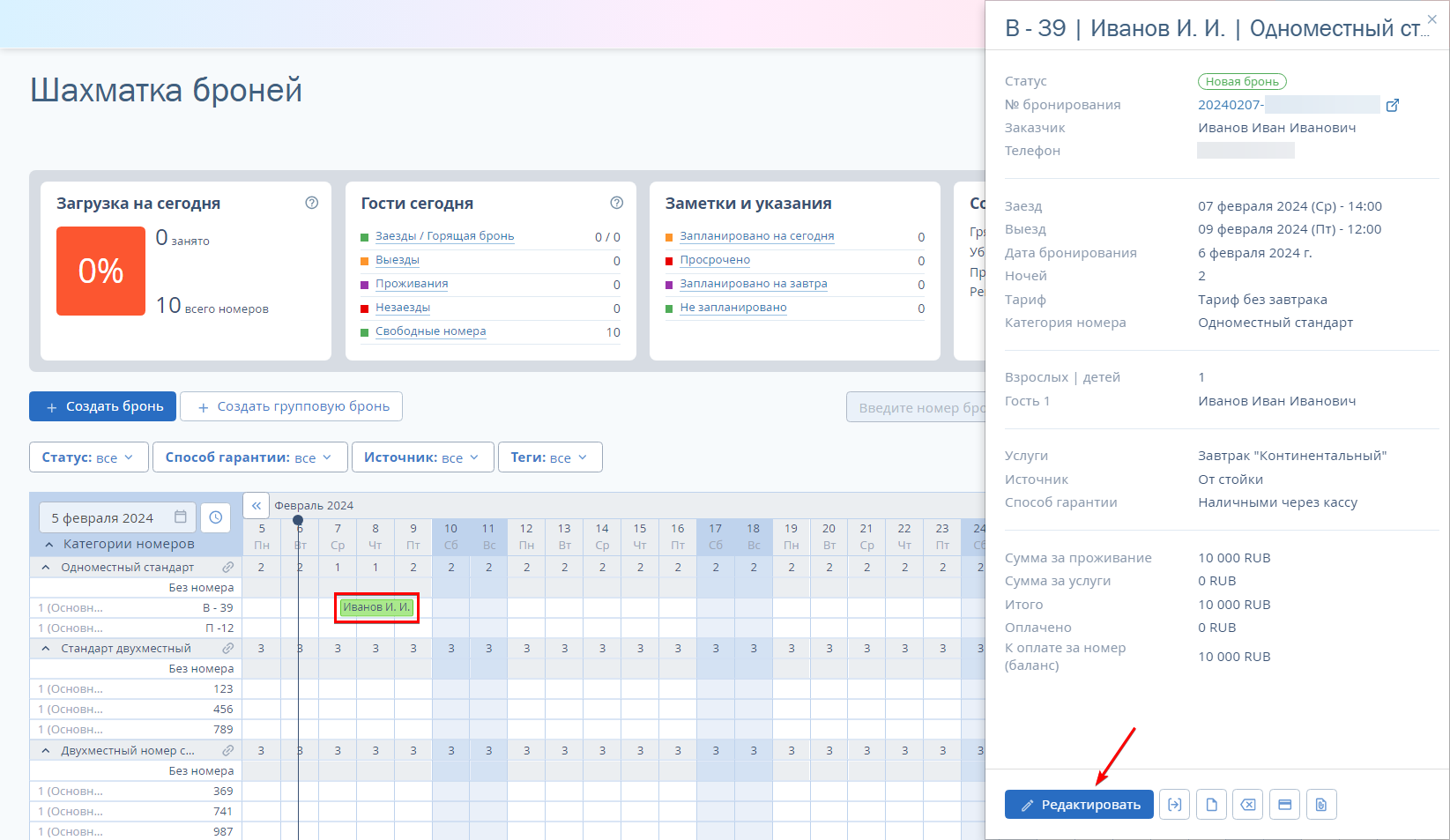Select the Иванов И. И. booking bar

tap(376, 607)
